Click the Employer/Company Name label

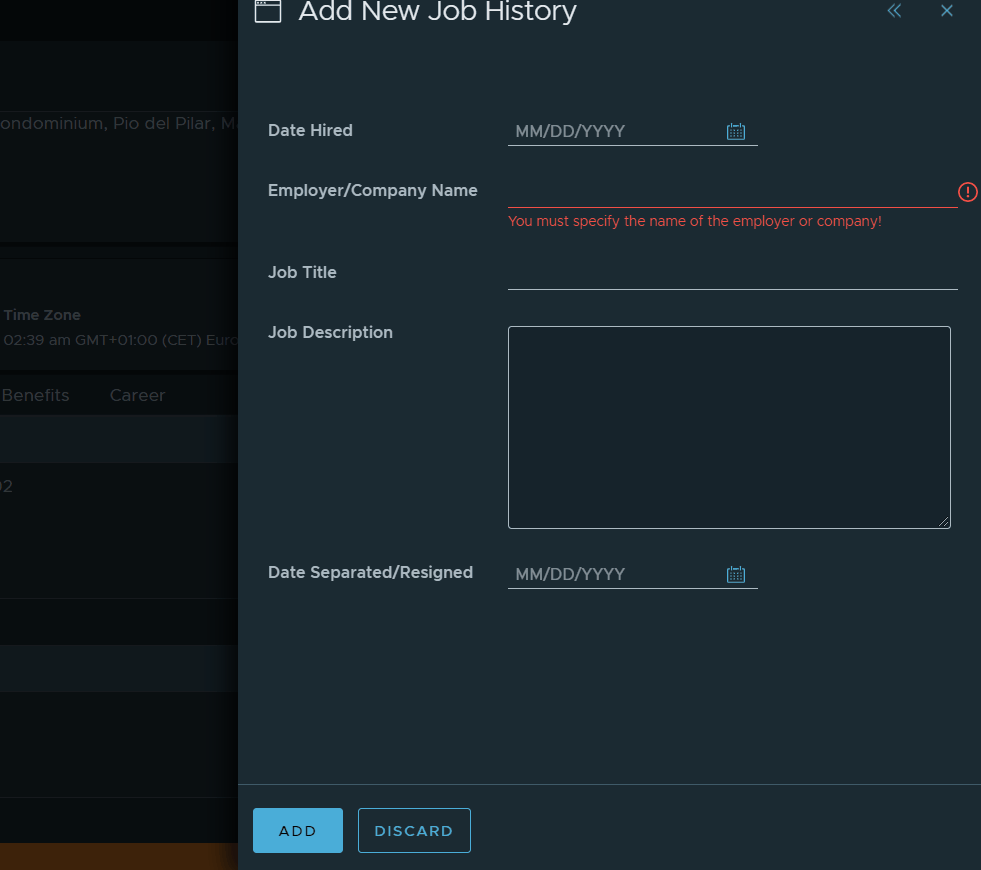pos(372,191)
